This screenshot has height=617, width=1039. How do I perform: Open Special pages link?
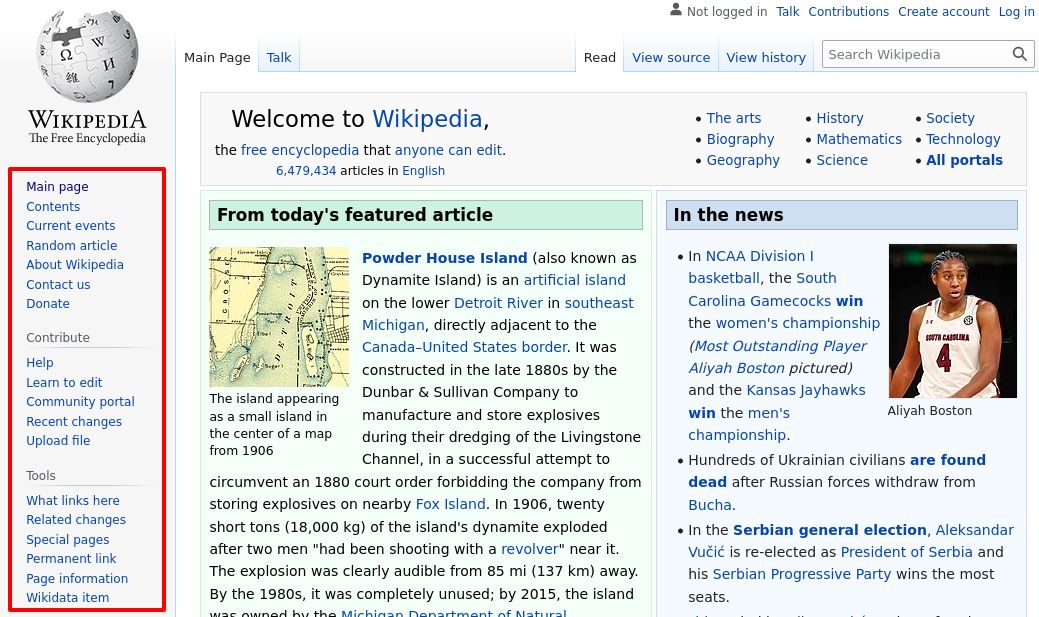point(68,539)
